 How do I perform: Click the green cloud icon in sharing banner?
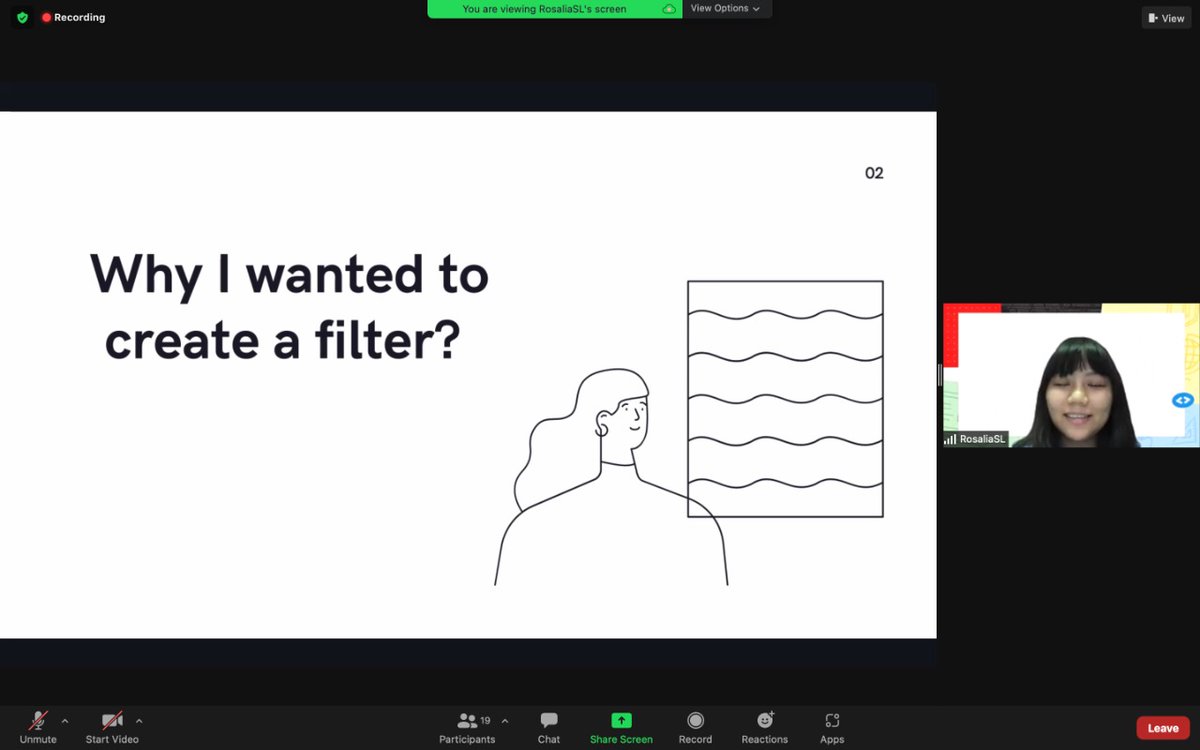669,8
